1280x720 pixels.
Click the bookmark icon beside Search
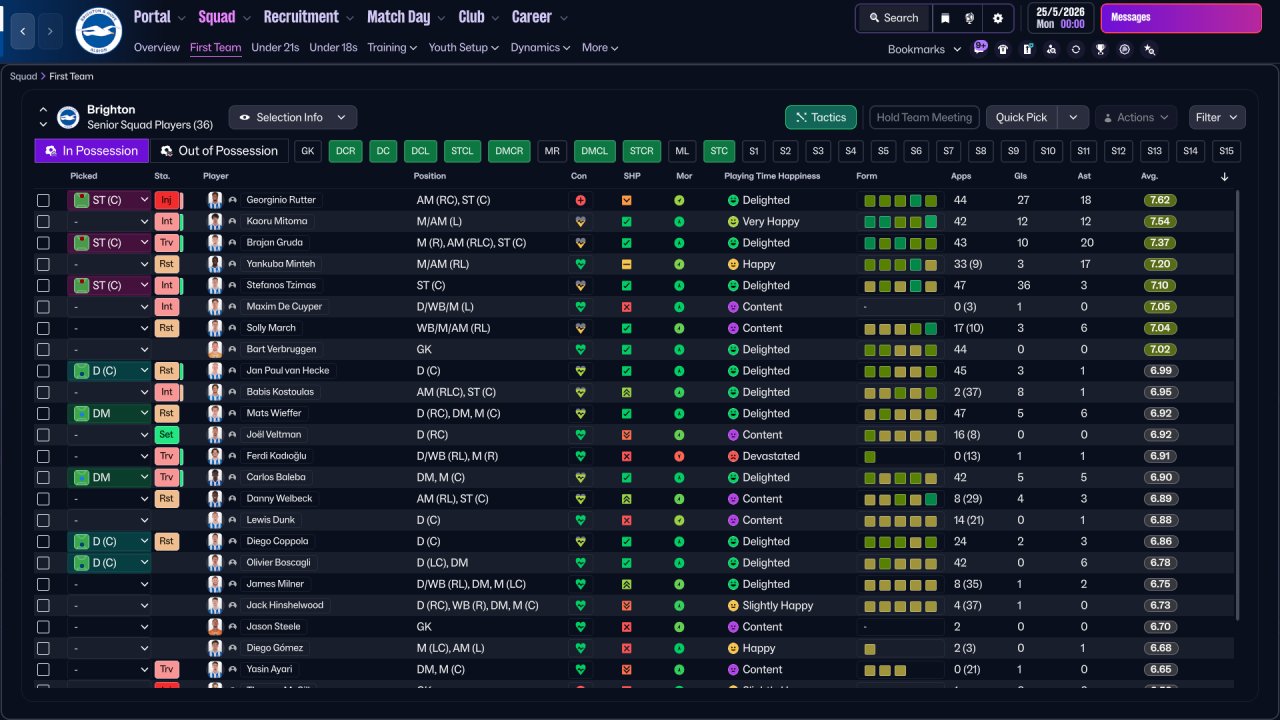(x=945, y=18)
